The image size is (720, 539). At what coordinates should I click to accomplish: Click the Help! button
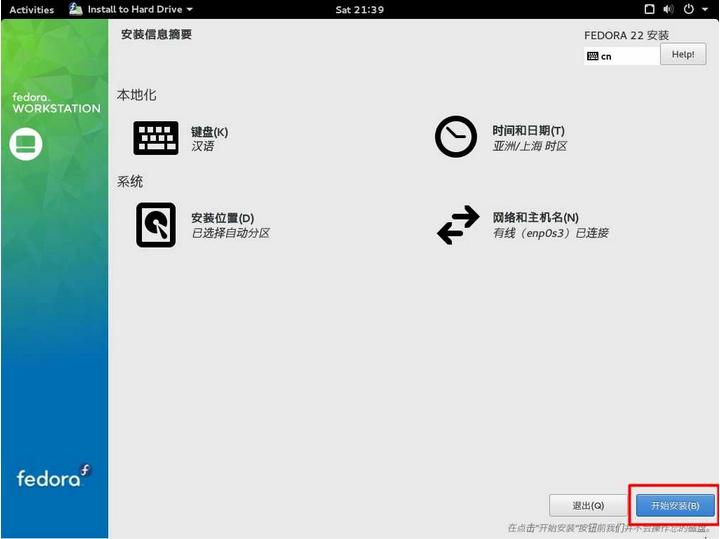(x=683, y=54)
